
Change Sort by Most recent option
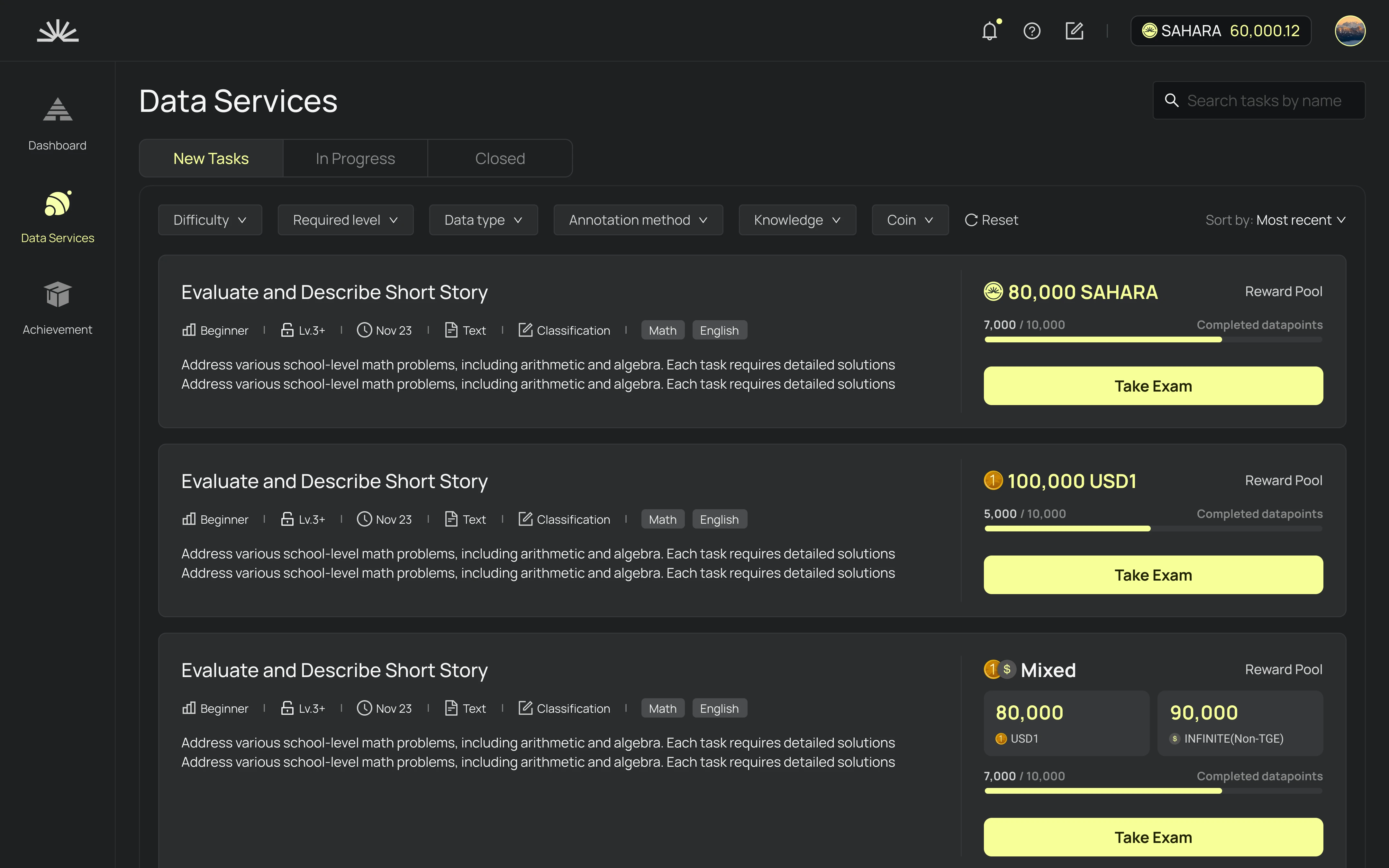pos(1300,220)
